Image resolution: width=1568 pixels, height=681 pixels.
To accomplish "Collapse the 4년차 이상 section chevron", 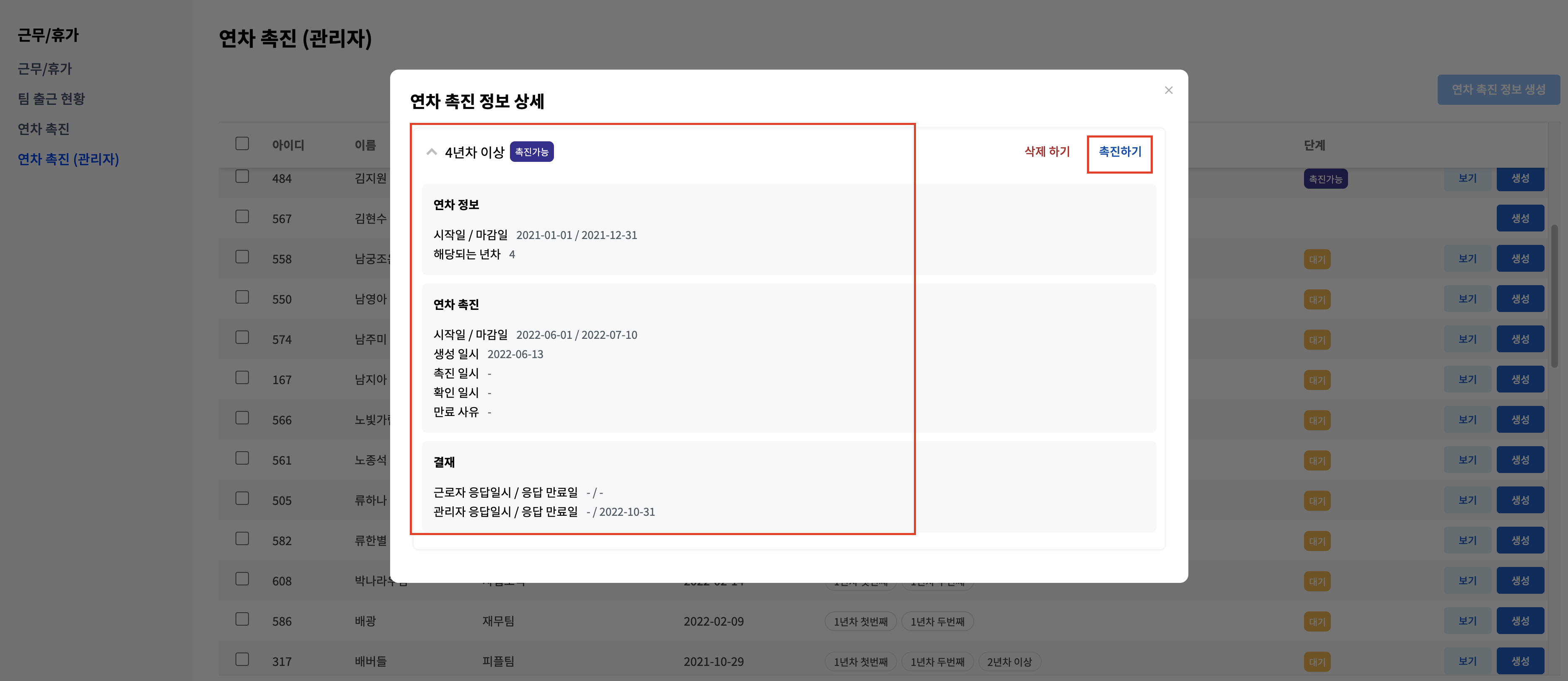I will (x=432, y=152).
